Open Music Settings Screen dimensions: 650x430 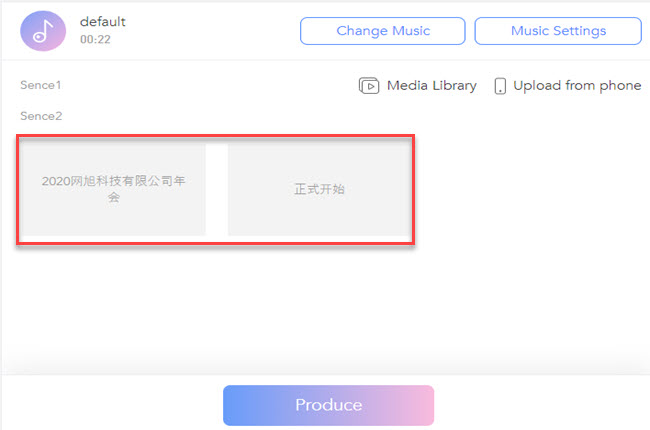click(x=558, y=31)
